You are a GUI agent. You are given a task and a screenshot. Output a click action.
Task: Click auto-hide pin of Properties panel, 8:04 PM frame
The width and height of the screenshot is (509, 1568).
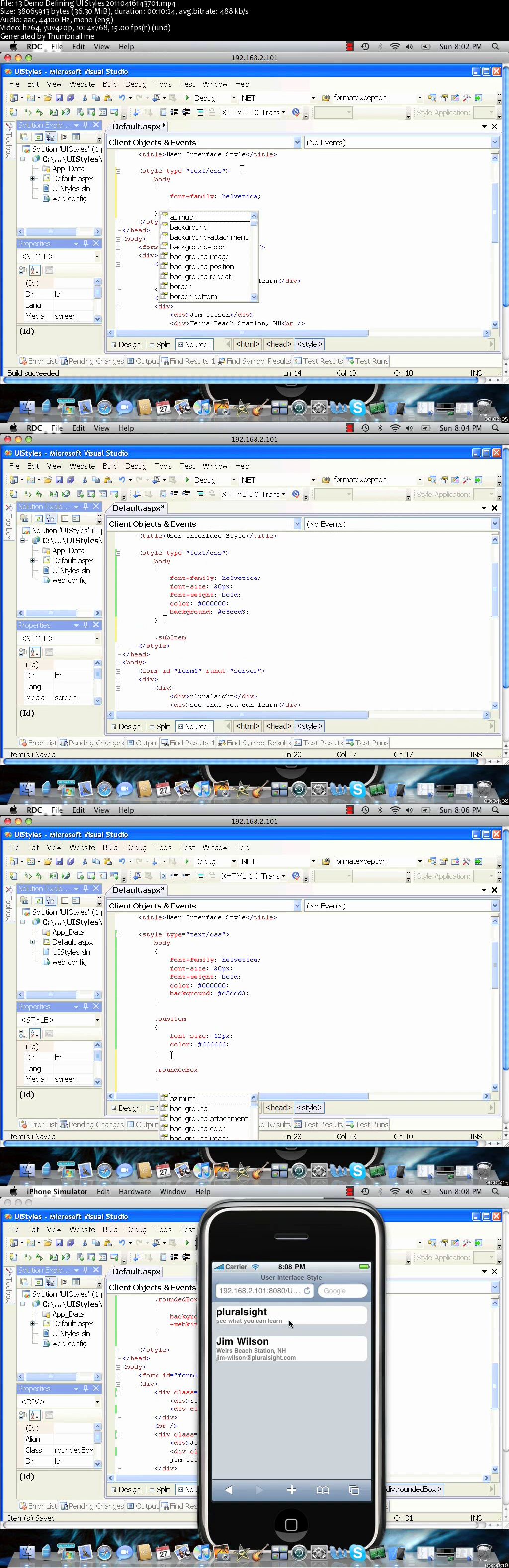pyautogui.click(x=86, y=625)
